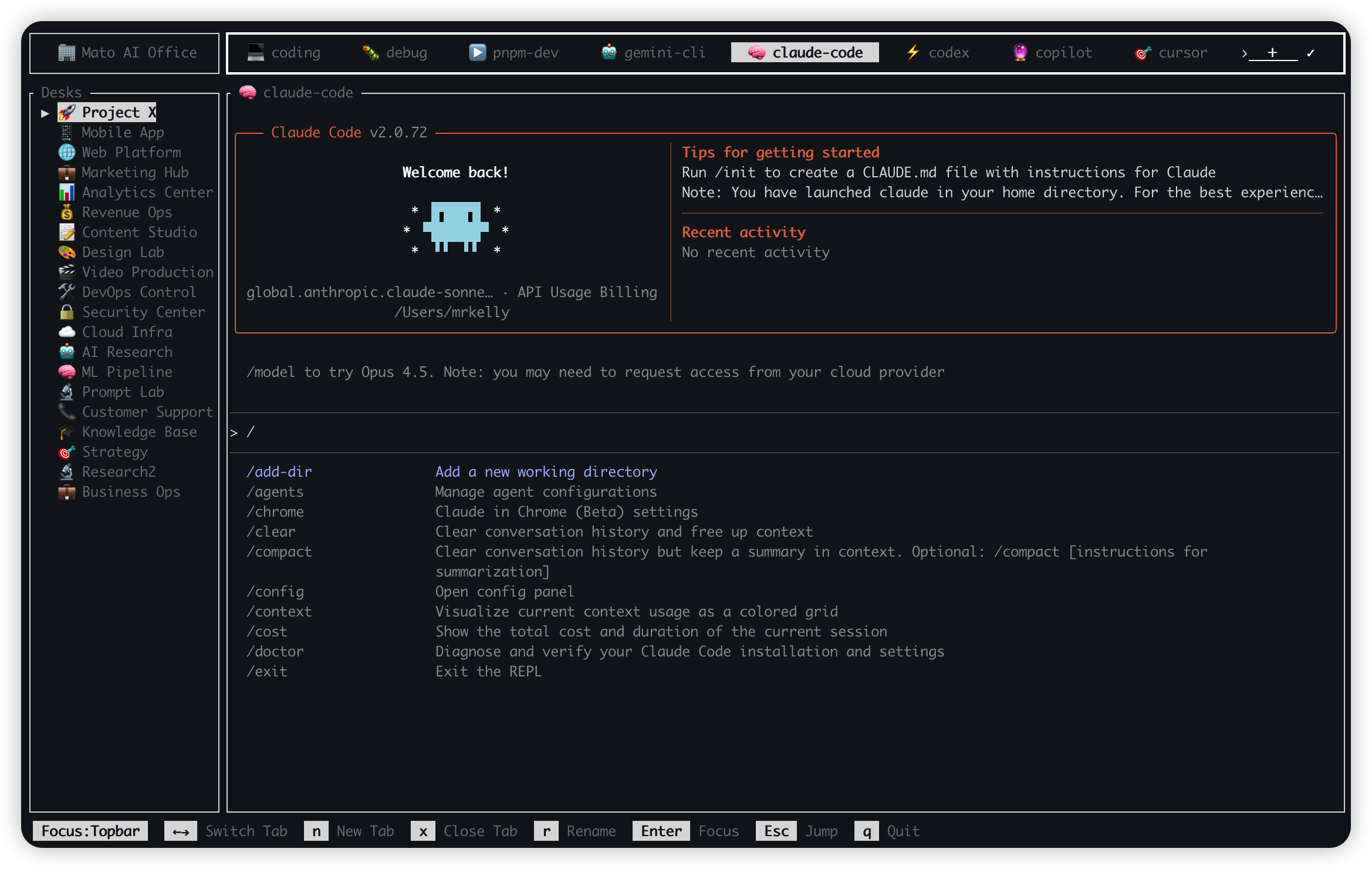Switch to the coding tab
Image resolution: width=1372 pixels, height=869 pixels.
click(x=285, y=52)
